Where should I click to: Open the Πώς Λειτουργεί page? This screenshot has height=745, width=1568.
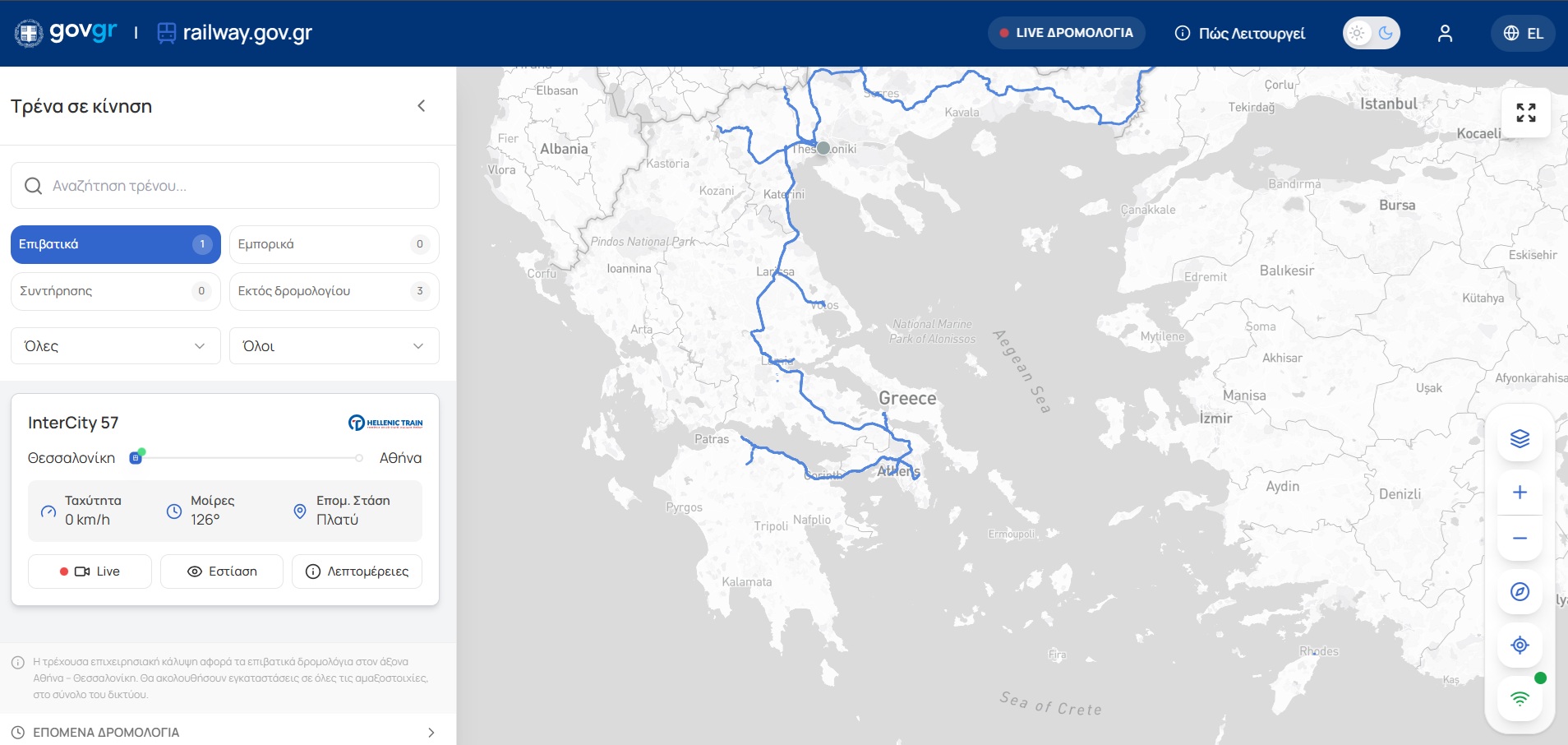pyautogui.click(x=1240, y=33)
